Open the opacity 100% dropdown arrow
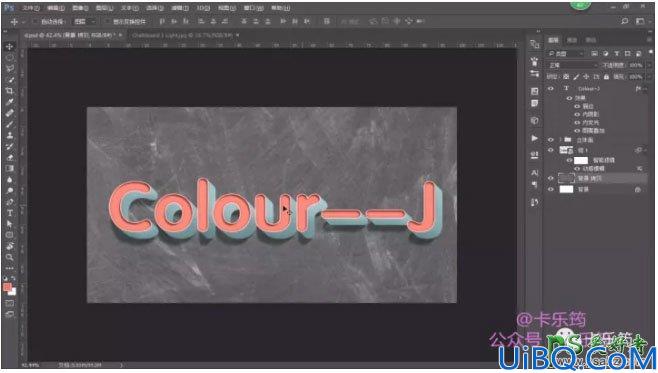 (649, 65)
